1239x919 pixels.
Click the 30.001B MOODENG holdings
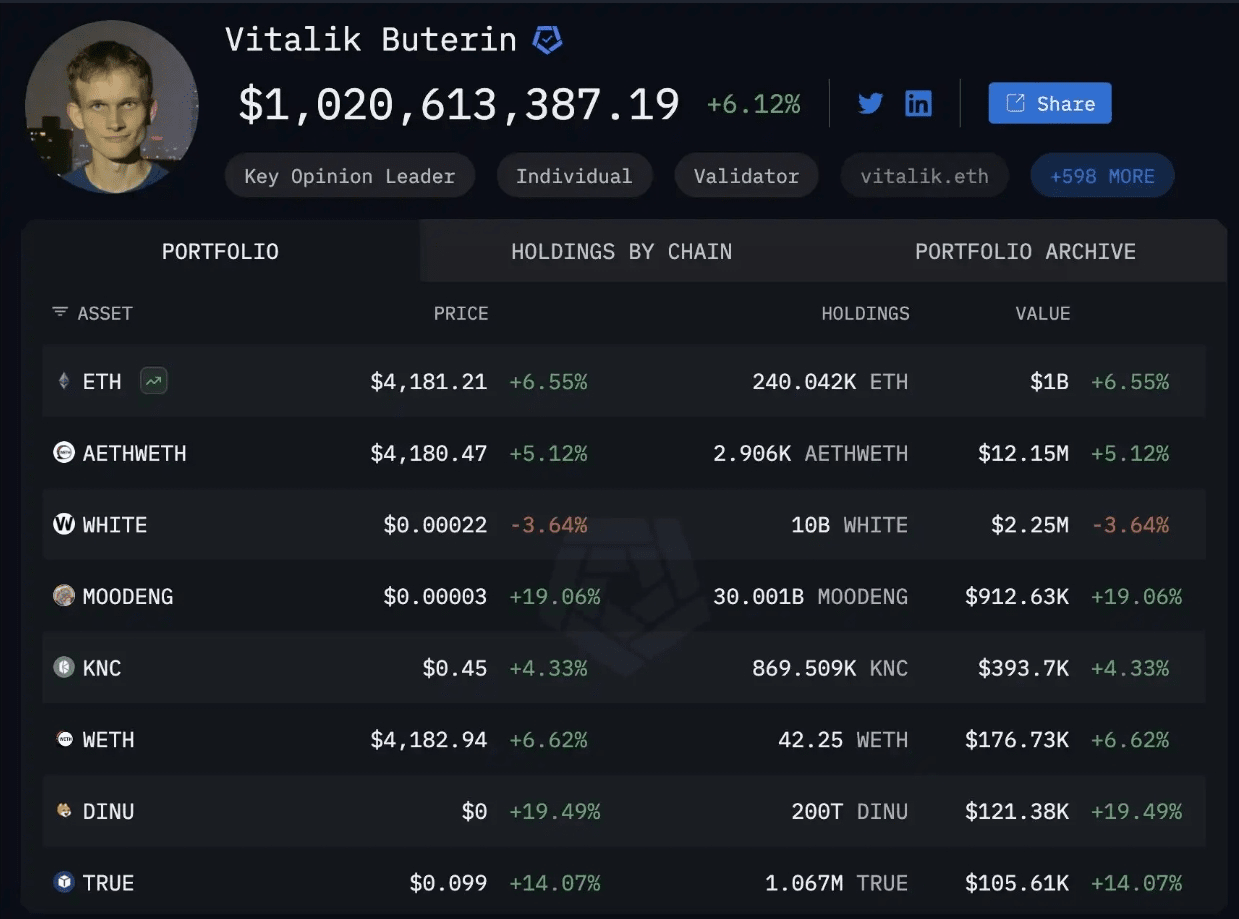(811, 596)
